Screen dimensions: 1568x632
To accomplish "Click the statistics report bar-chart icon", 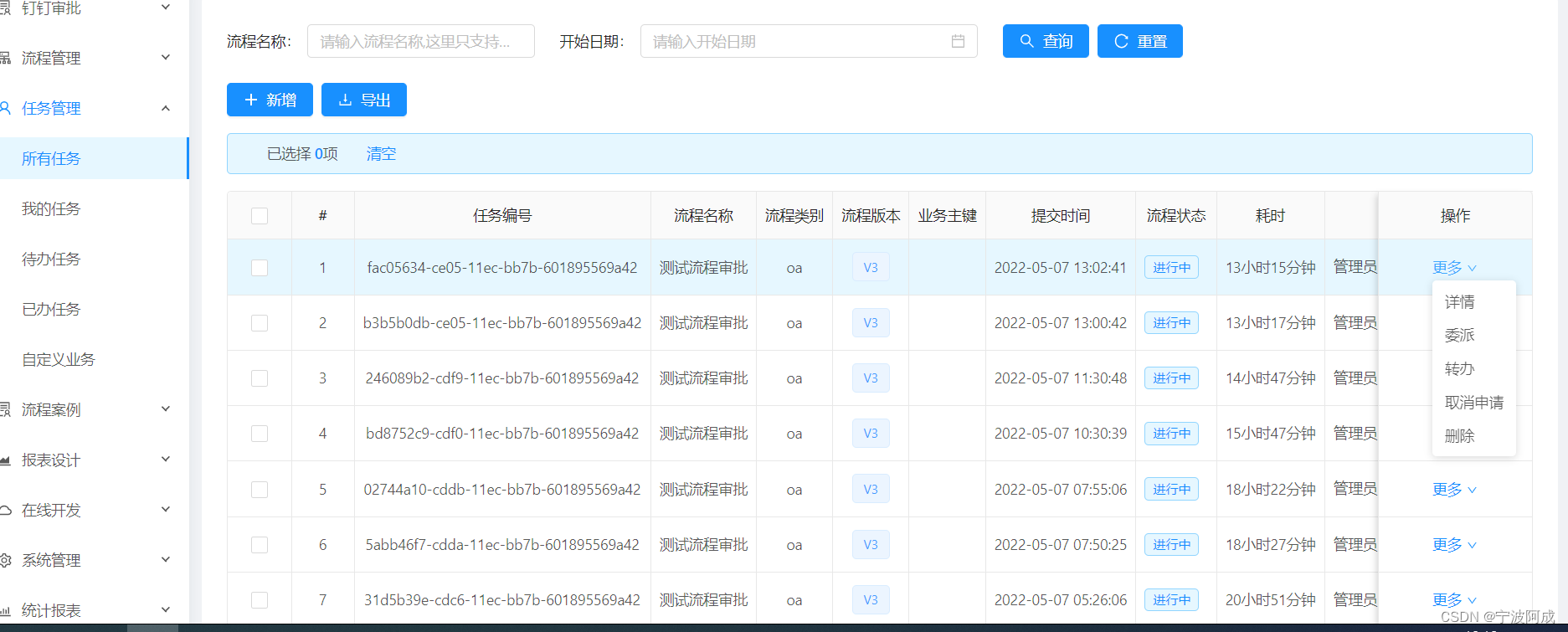I will (5, 610).
